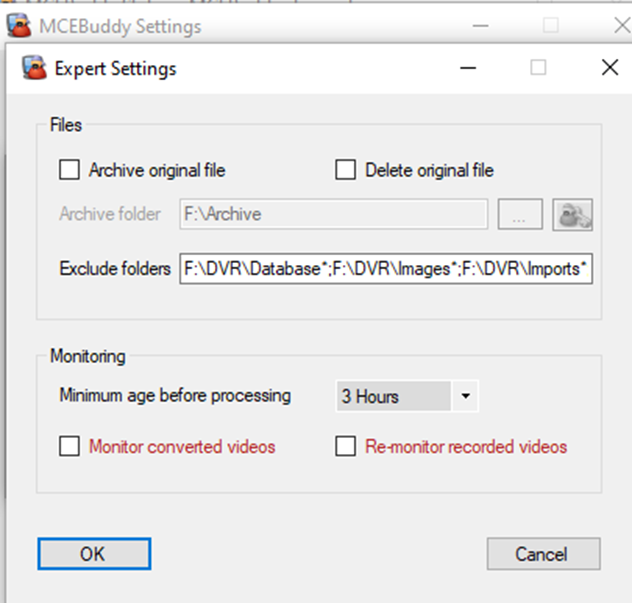This screenshot has width=632, height=603.
Task: Tick the Delete original file checkbox
Action: pos(346,170)
